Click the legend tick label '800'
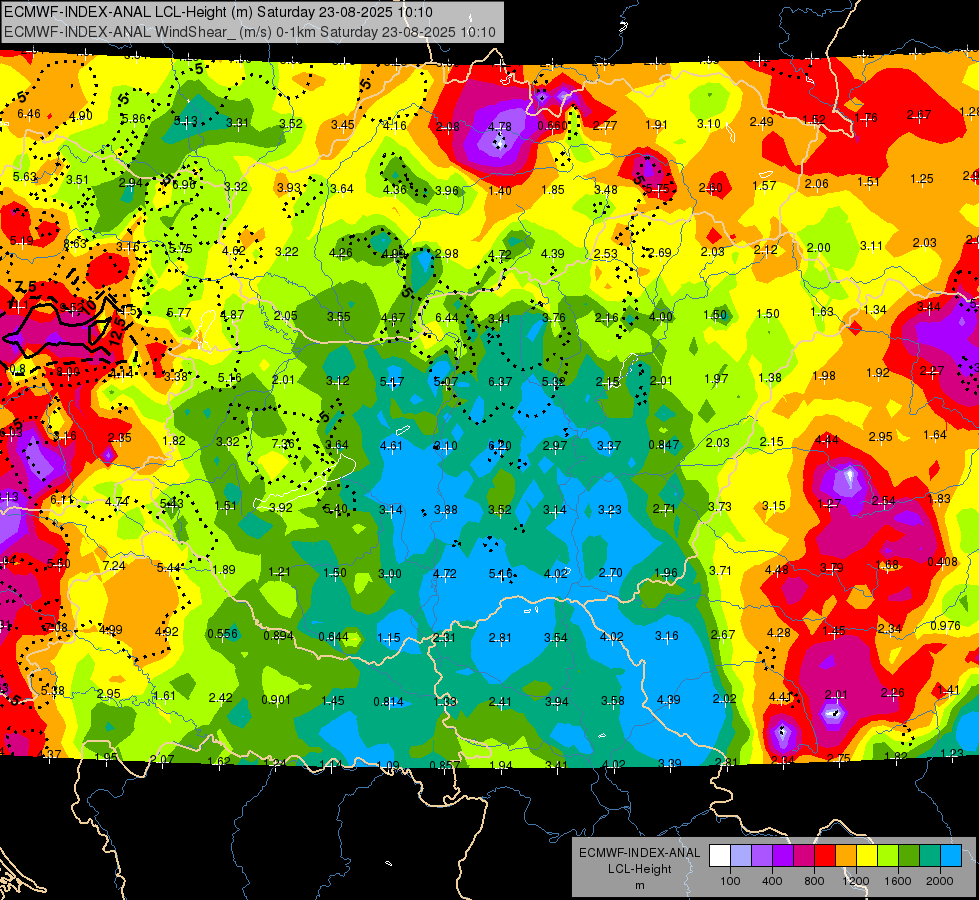 coord(814,881)
